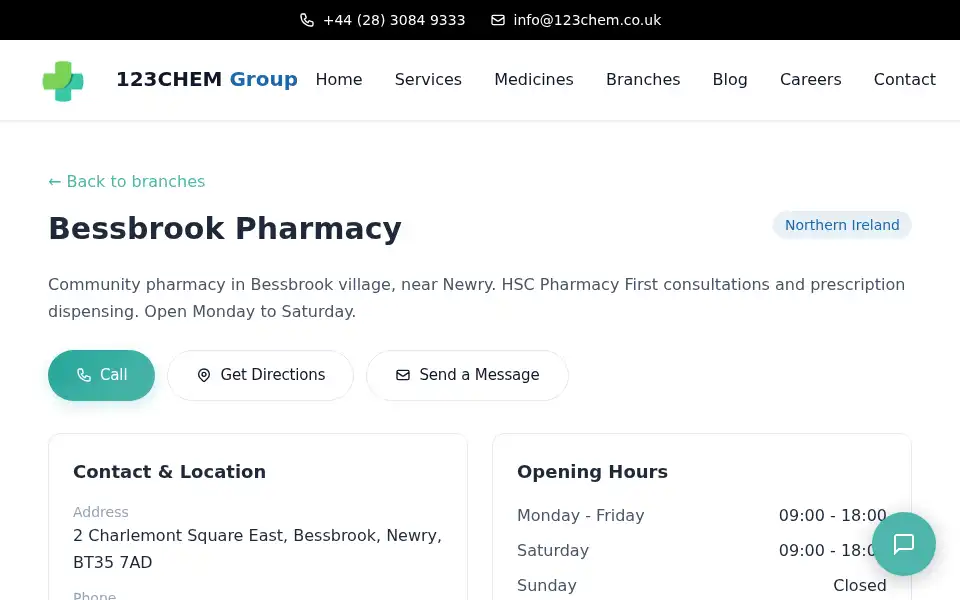This screenshot has height=600, width=960.
Task: Click the phone number +44 (28) 3084 9333
Action: [394, 20]
